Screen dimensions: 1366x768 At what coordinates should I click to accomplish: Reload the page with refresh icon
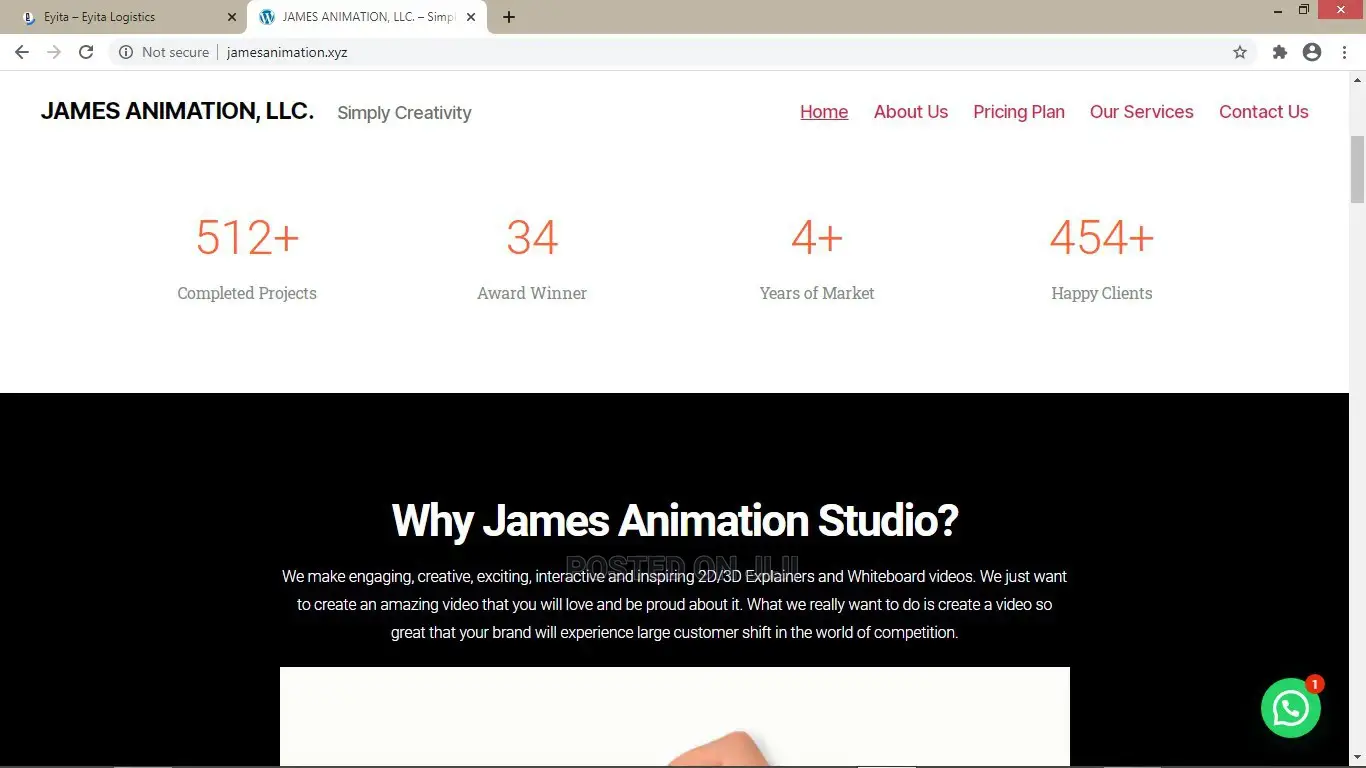point(86,52)
